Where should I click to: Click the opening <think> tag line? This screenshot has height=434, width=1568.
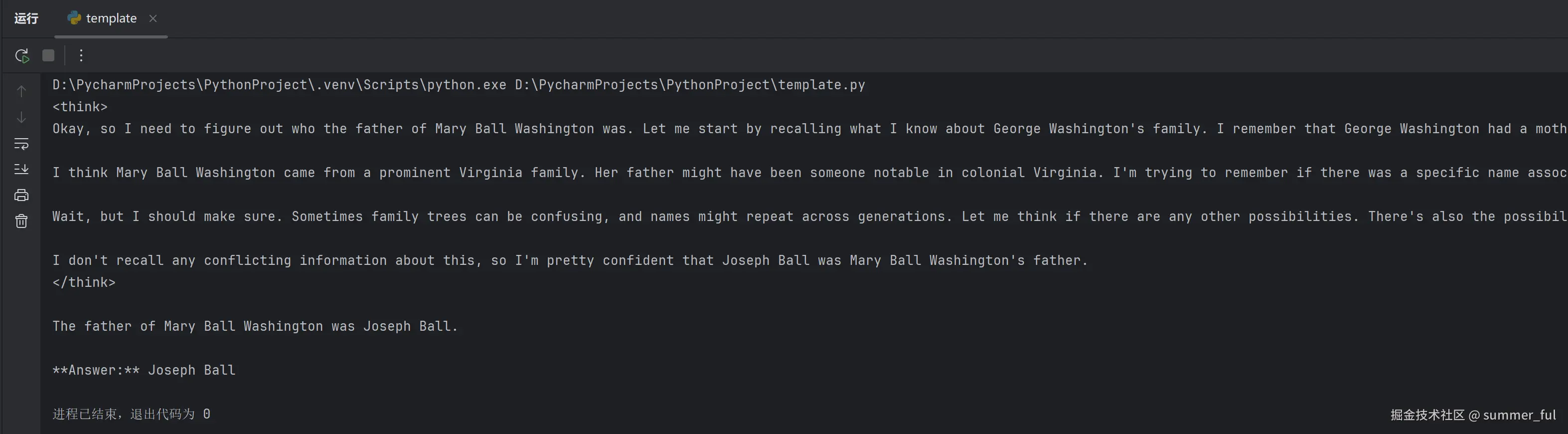coord(80,107)
